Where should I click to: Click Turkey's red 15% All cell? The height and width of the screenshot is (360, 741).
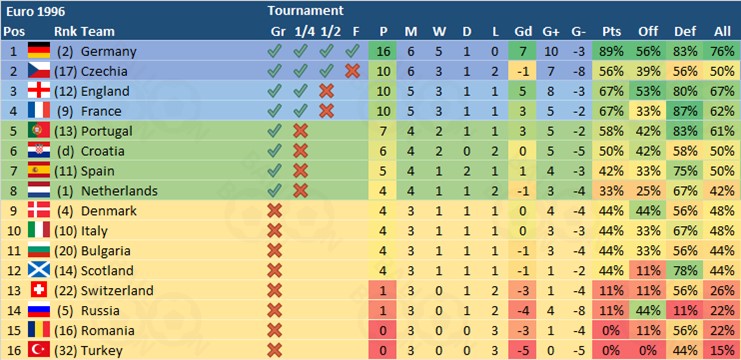pyautogui.click(x=723, y=351)
